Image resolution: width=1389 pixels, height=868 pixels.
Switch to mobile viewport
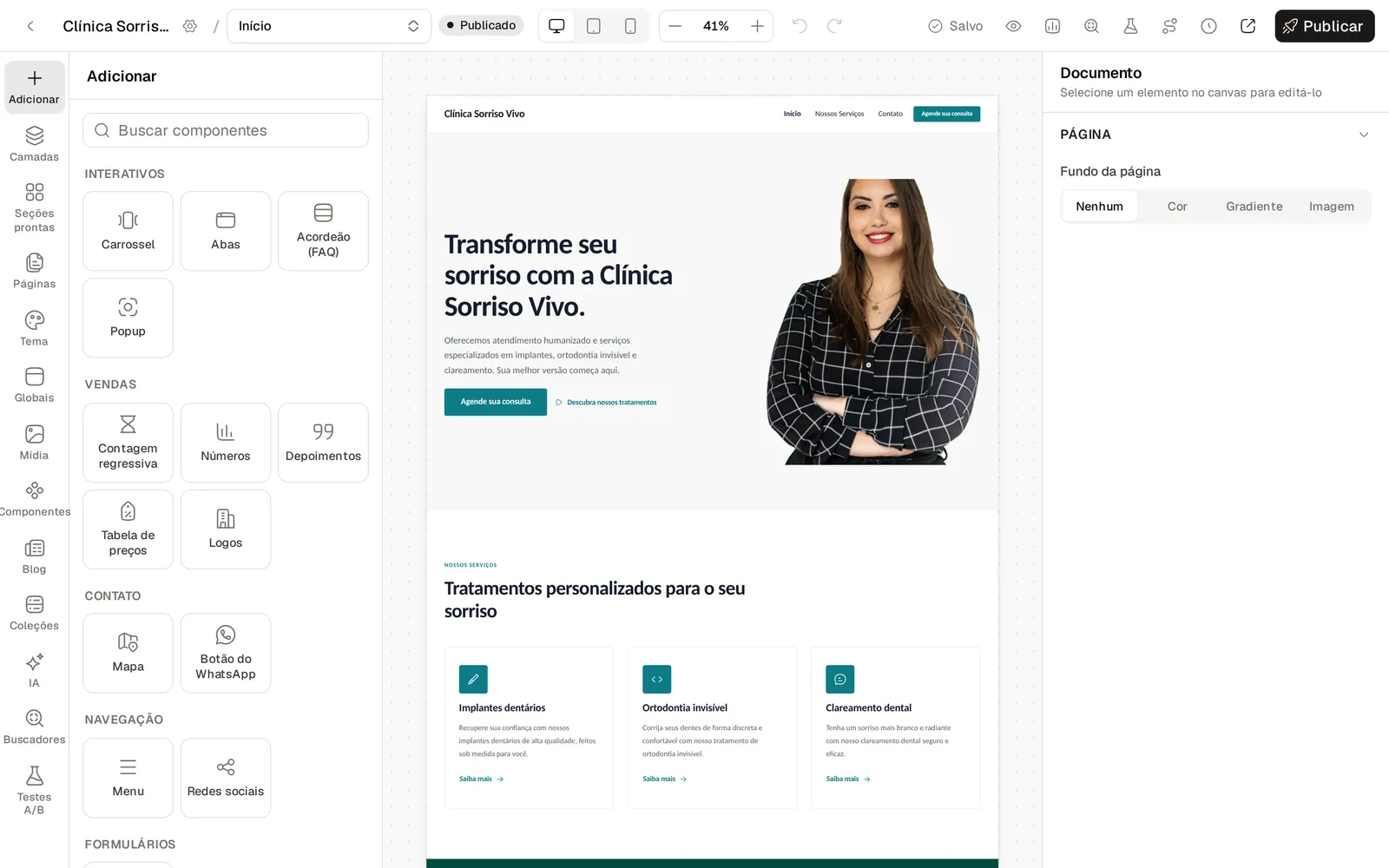coord(630,26)
